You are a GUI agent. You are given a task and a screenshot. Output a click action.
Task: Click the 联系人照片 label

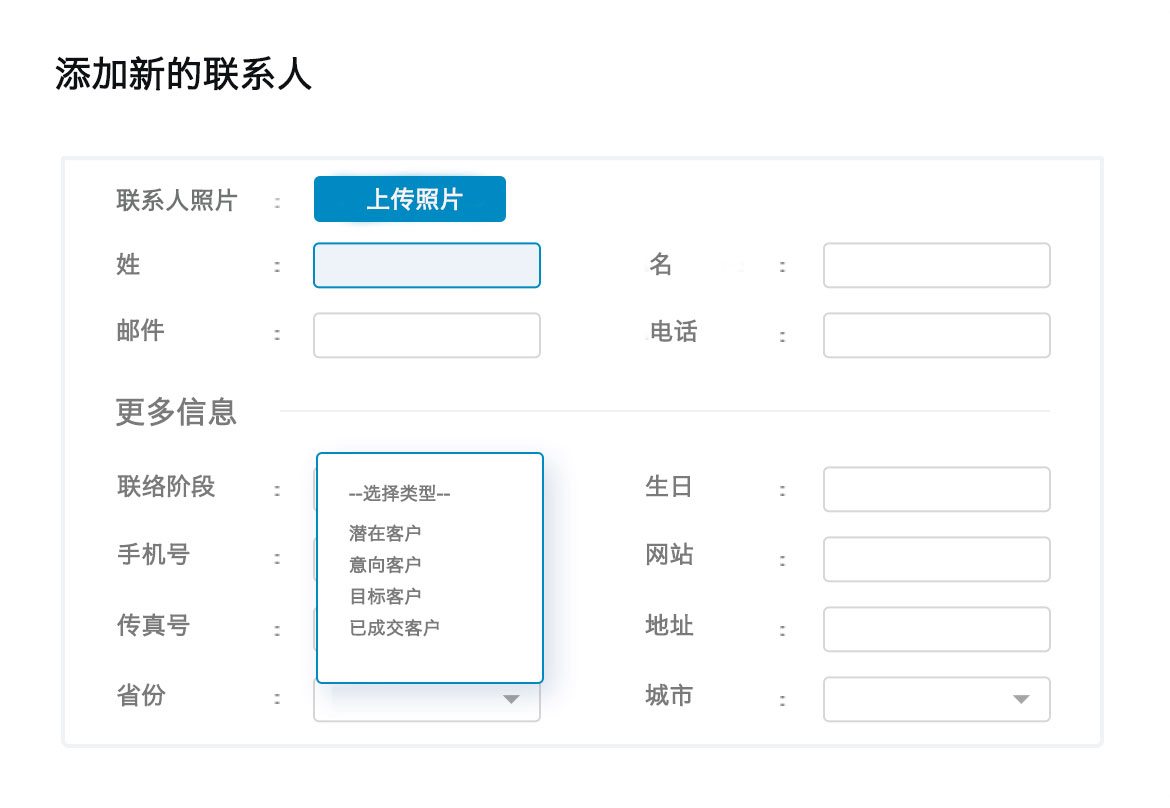click(177, 200)
